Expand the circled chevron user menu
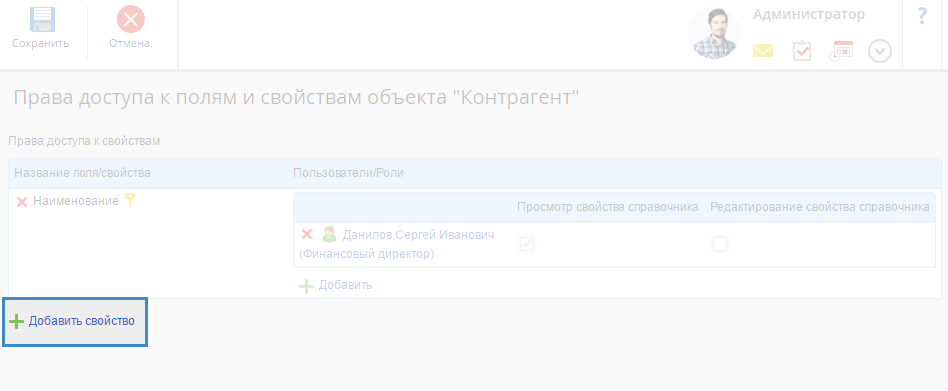948x391 pixels. [x=880, y=51]
